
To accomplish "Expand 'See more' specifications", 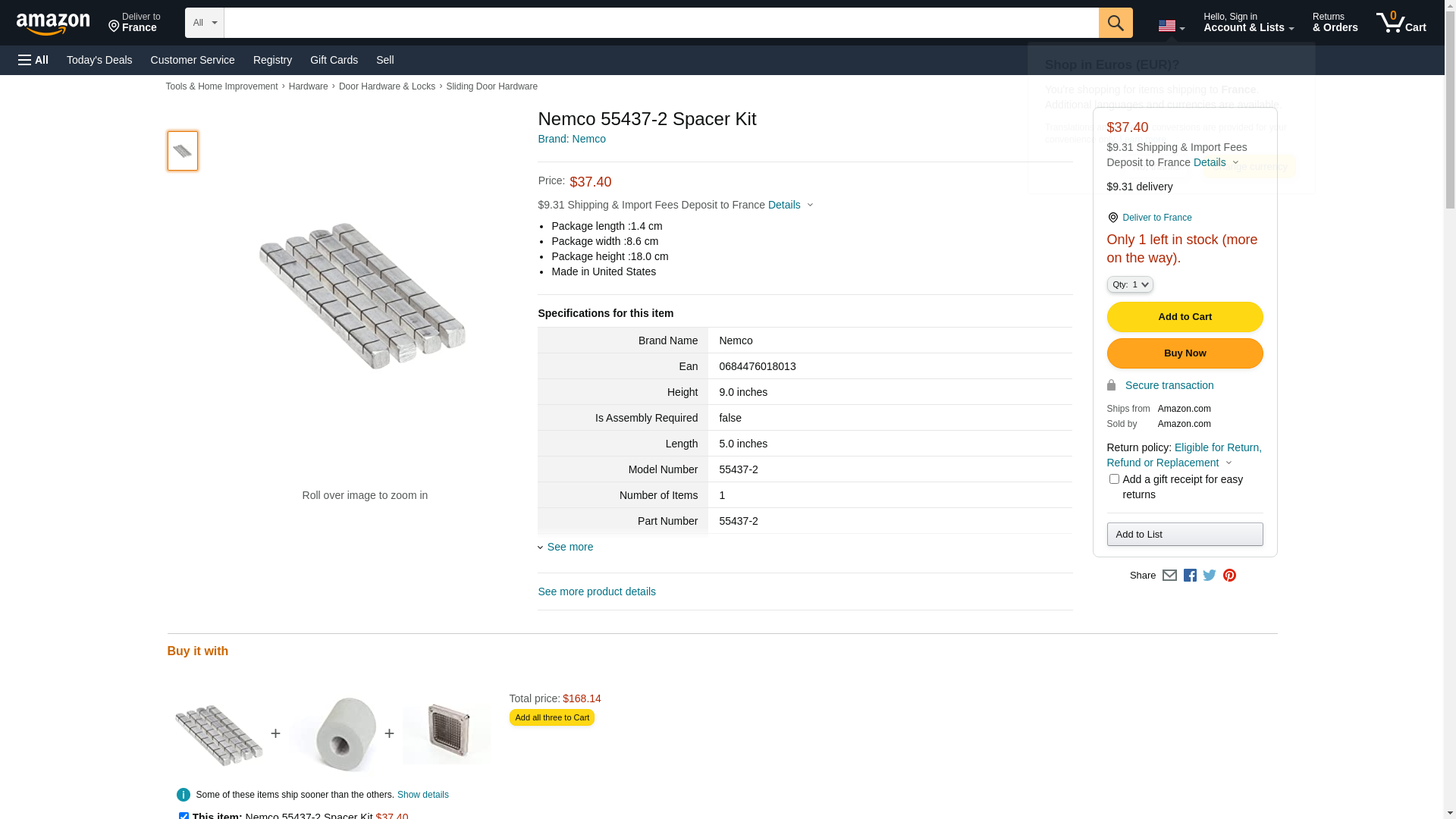I will (570, 547).
